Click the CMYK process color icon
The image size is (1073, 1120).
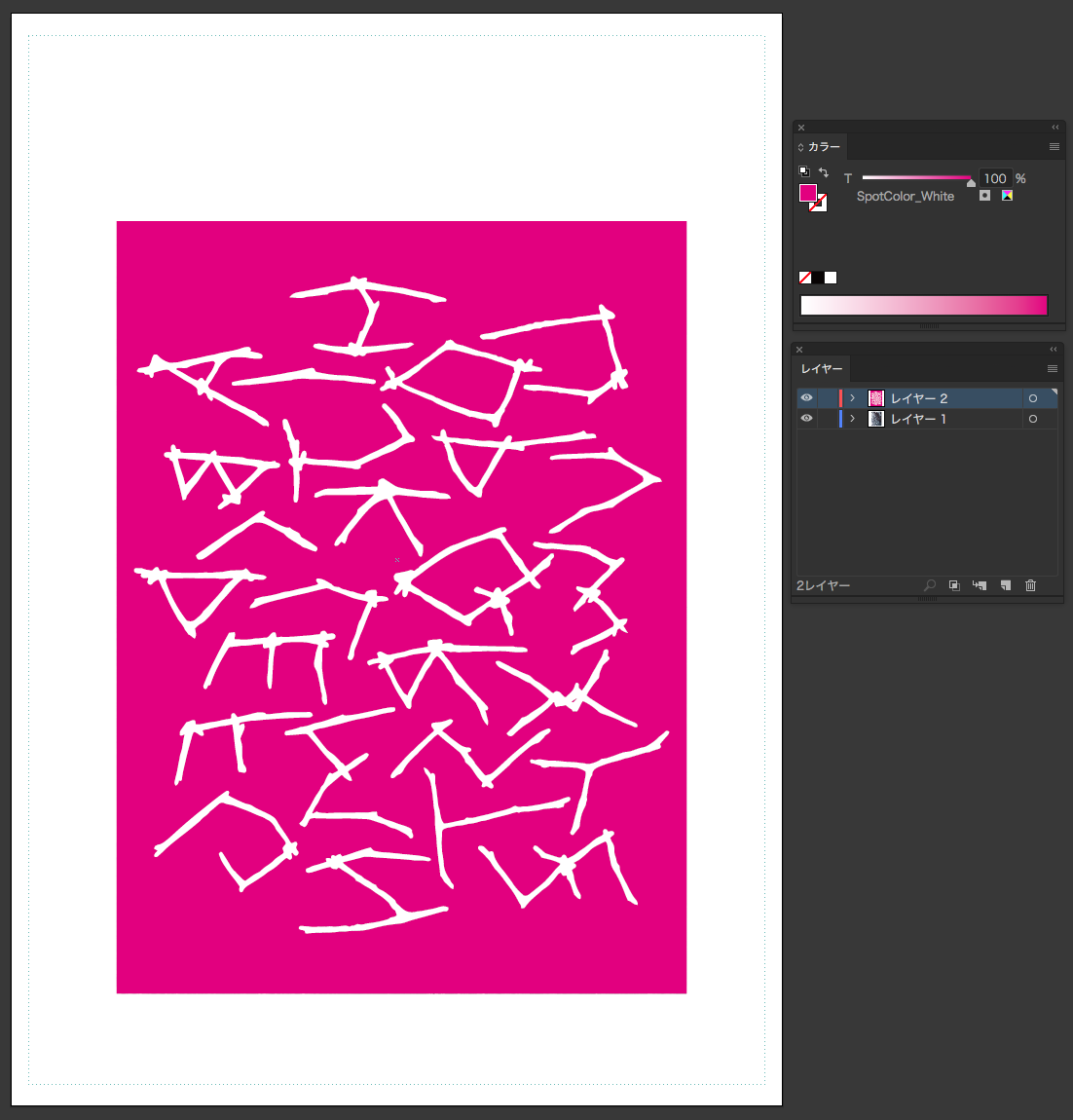1007,196
